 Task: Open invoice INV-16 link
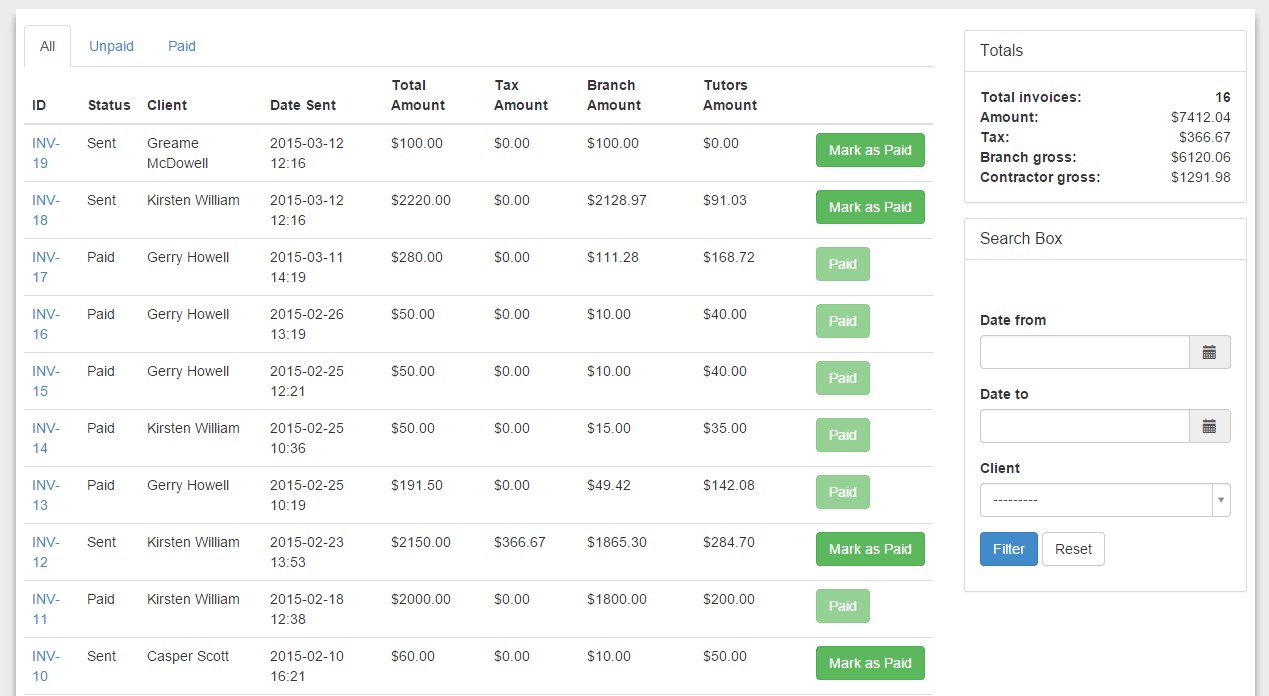[x=45, y=324]
